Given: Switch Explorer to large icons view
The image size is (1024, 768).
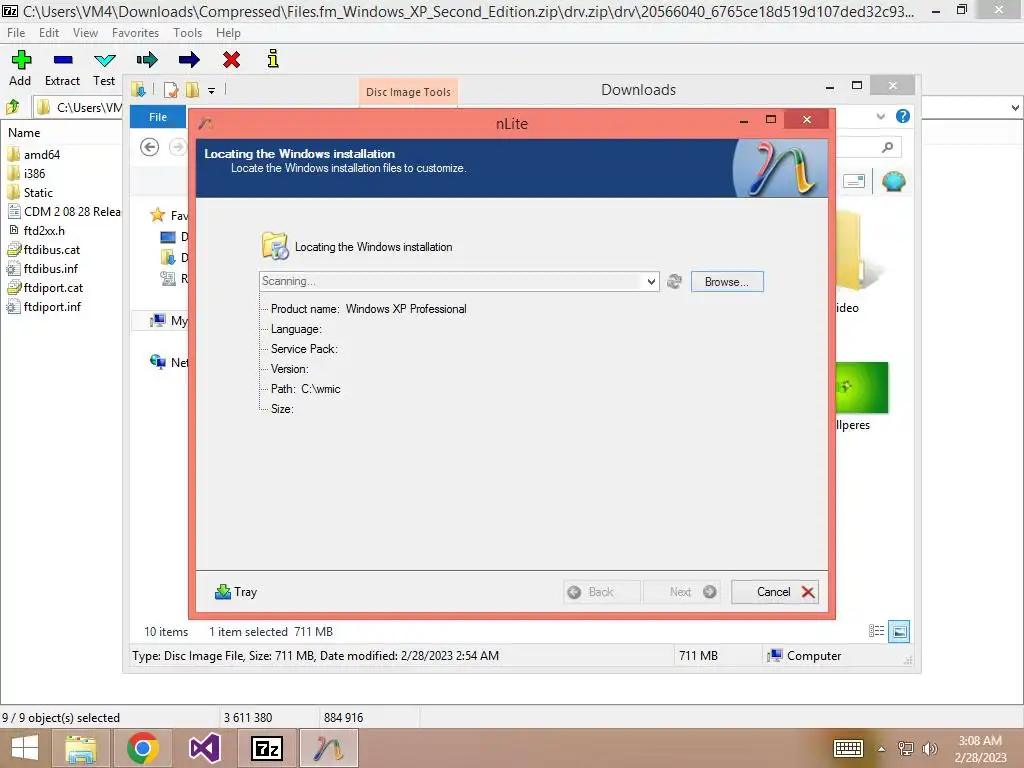Looking at the screenshot, I should tap(899, 631).
